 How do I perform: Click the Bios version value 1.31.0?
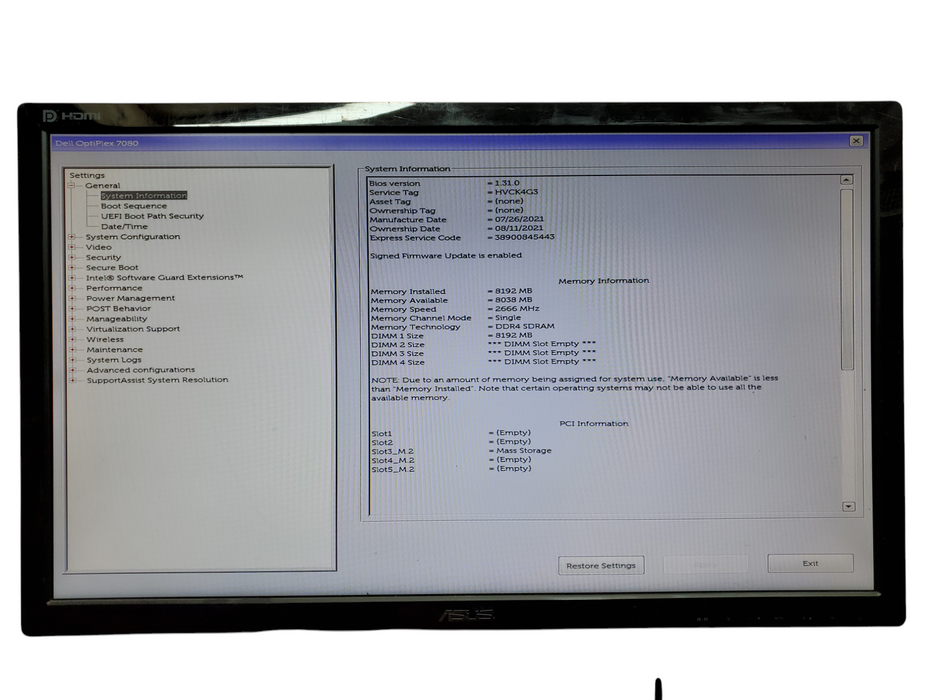pyautogui.click(x=506, y=183)
